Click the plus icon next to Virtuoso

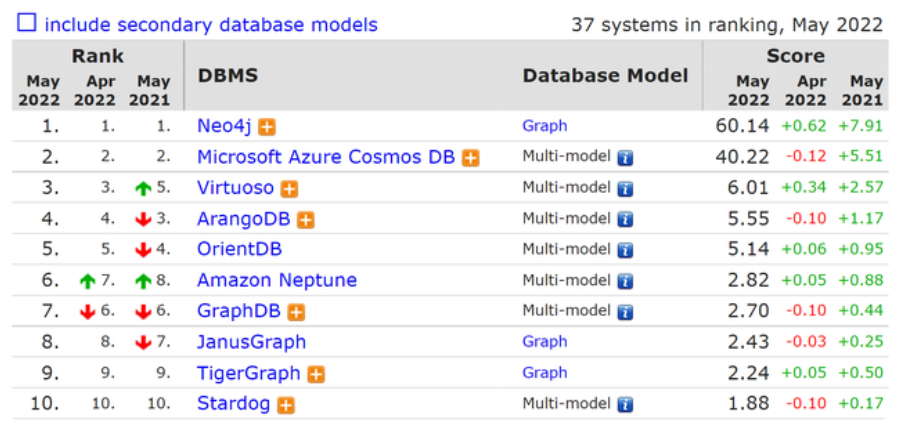pyautogui.click(x=289, y=189)
